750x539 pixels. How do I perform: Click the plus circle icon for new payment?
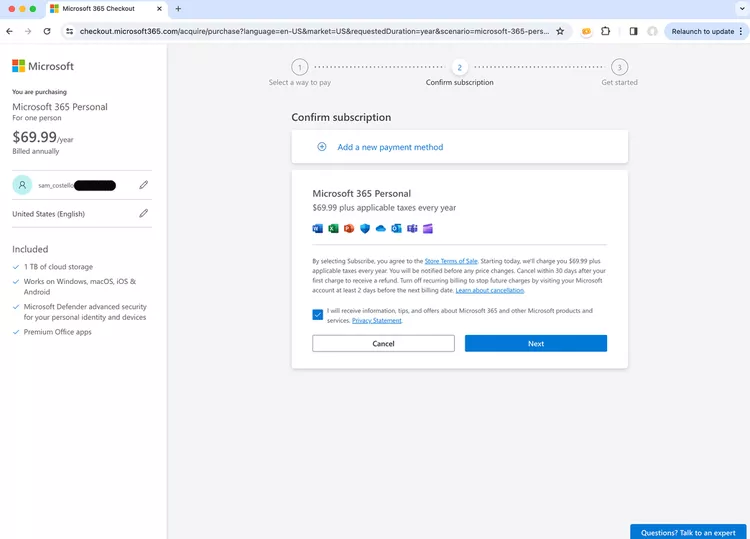(x=322, y=147)
